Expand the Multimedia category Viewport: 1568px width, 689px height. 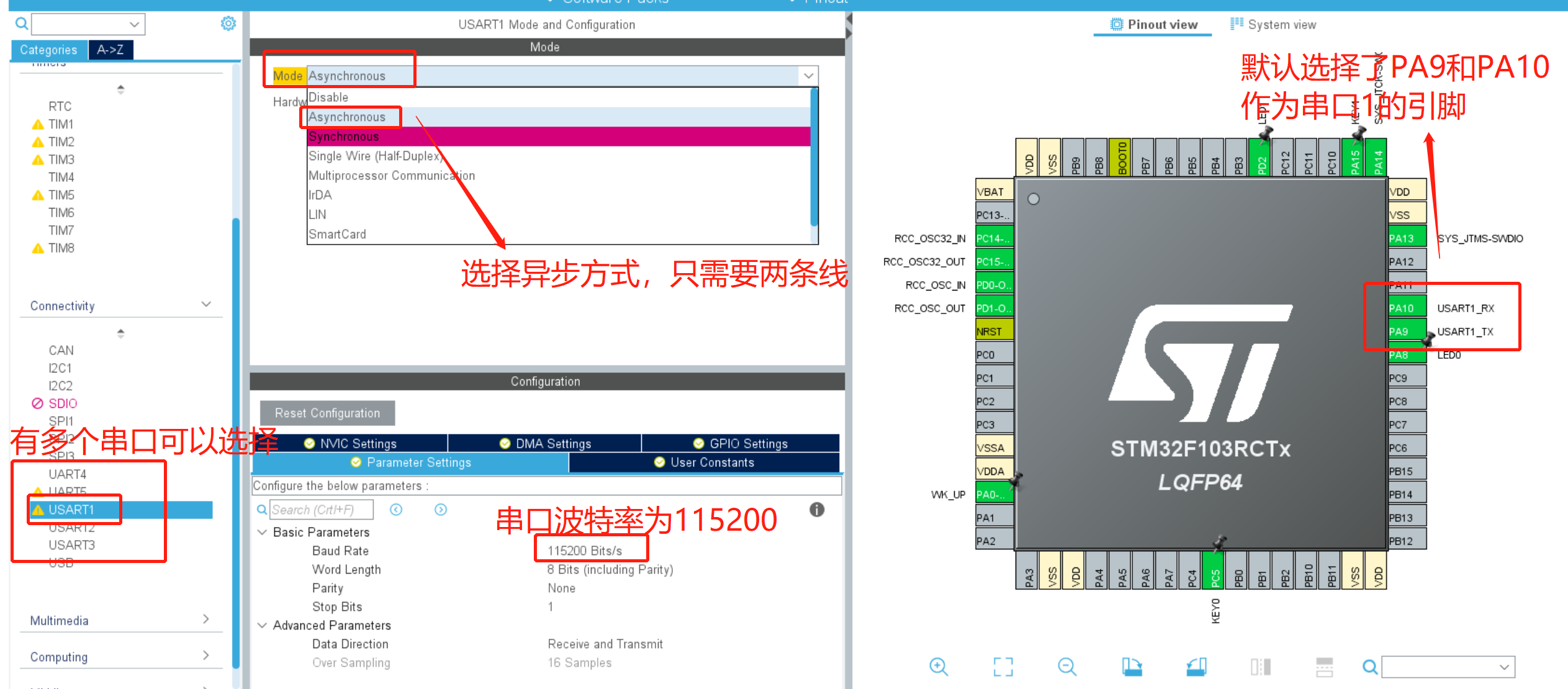206,619
